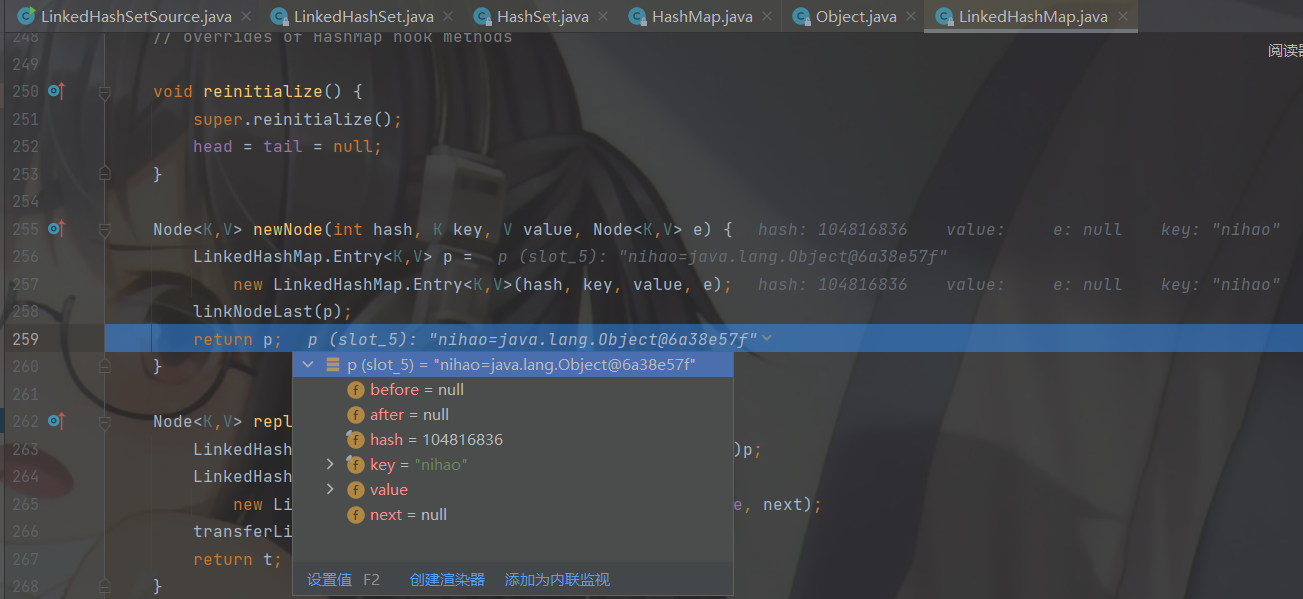
Task: Click 'return p;' on highlighted line 259
Action: [238, 339]
